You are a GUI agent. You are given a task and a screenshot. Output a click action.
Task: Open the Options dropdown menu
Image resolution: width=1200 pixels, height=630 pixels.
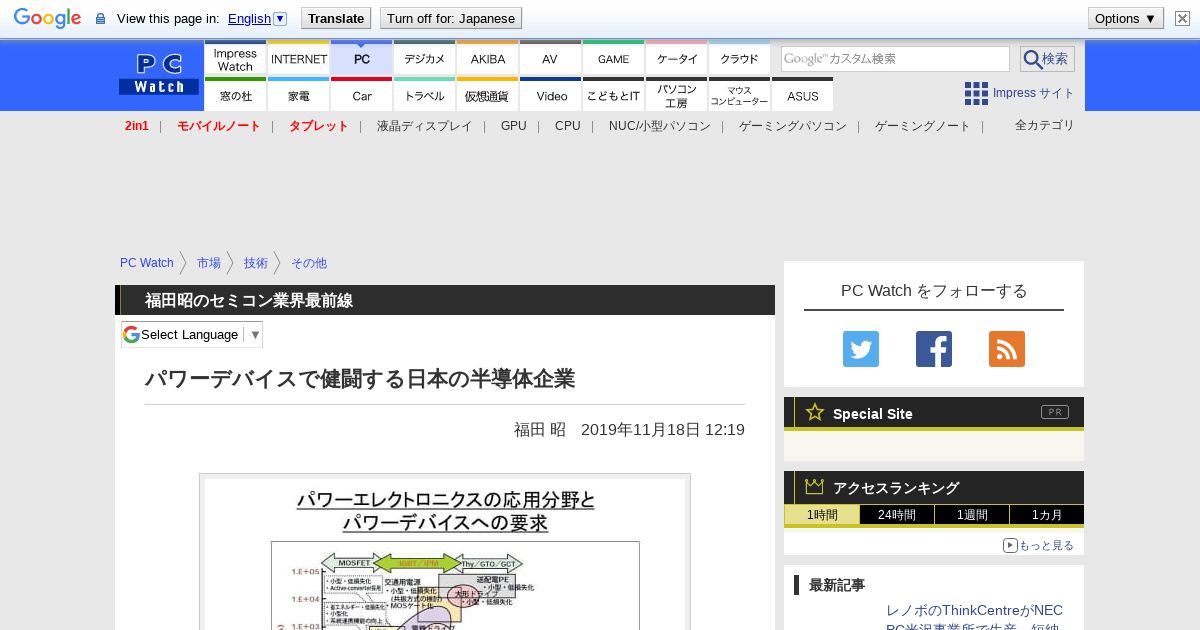pos(1125,18)
